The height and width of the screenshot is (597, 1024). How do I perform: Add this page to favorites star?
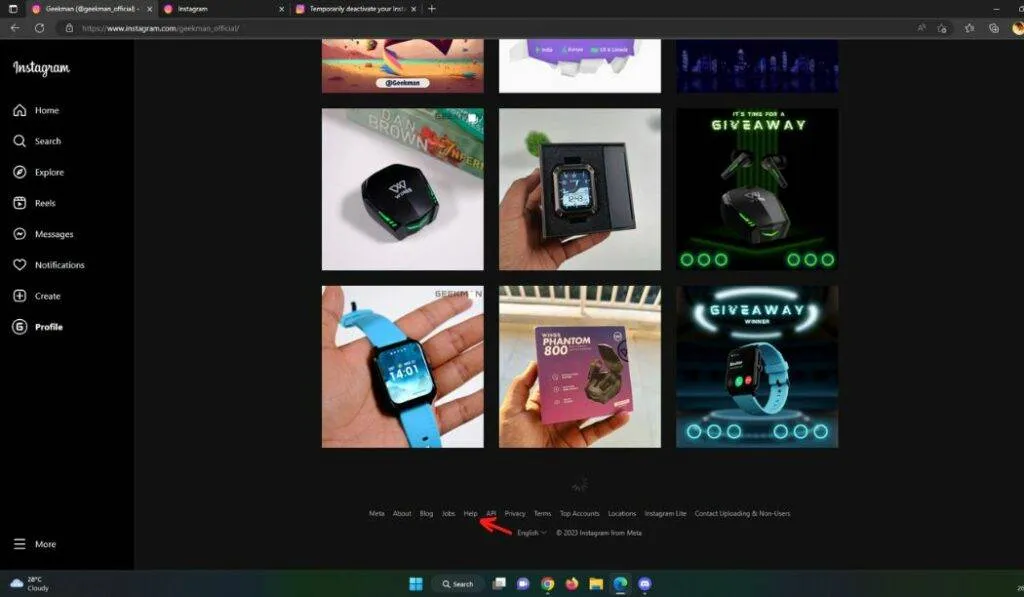[x=942, y=28]
